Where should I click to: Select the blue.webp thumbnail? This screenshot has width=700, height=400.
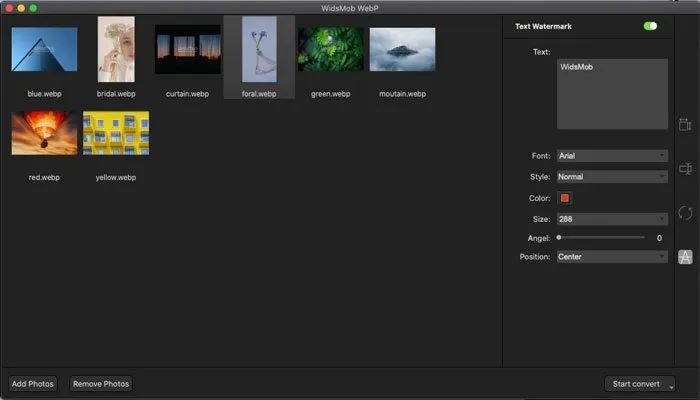[44, 49]
